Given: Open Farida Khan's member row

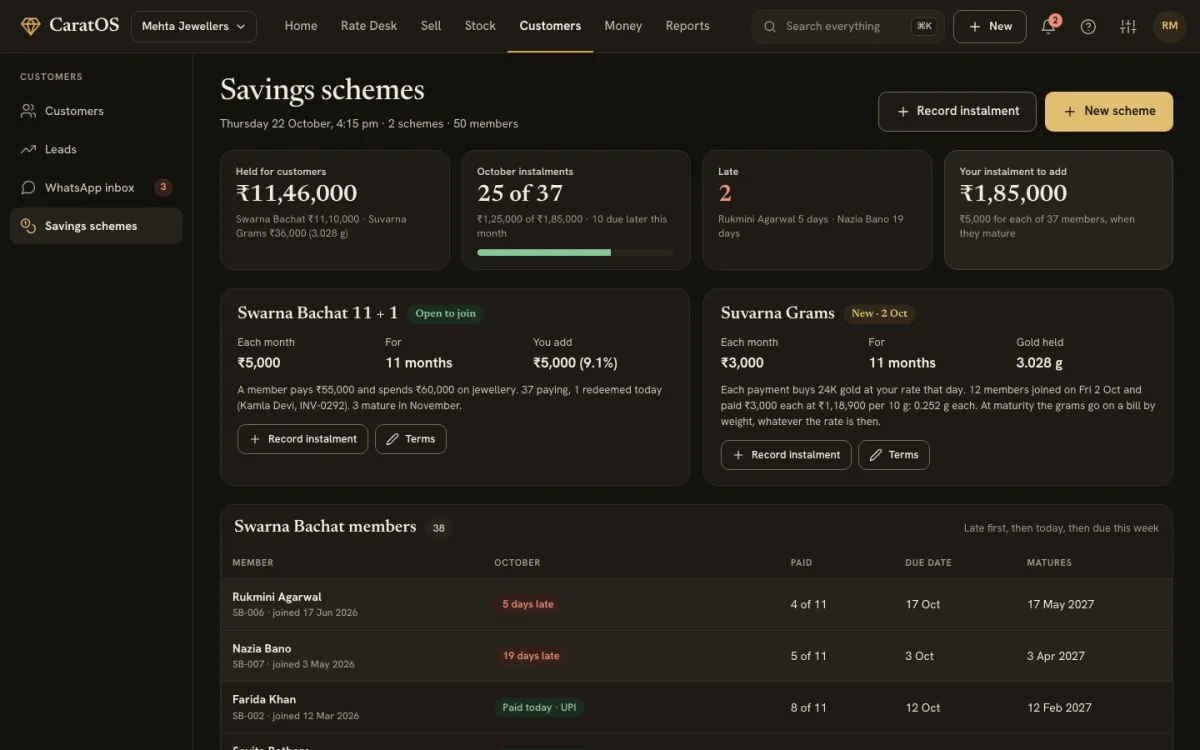Looking at the screenshot, I should (696, 707).
